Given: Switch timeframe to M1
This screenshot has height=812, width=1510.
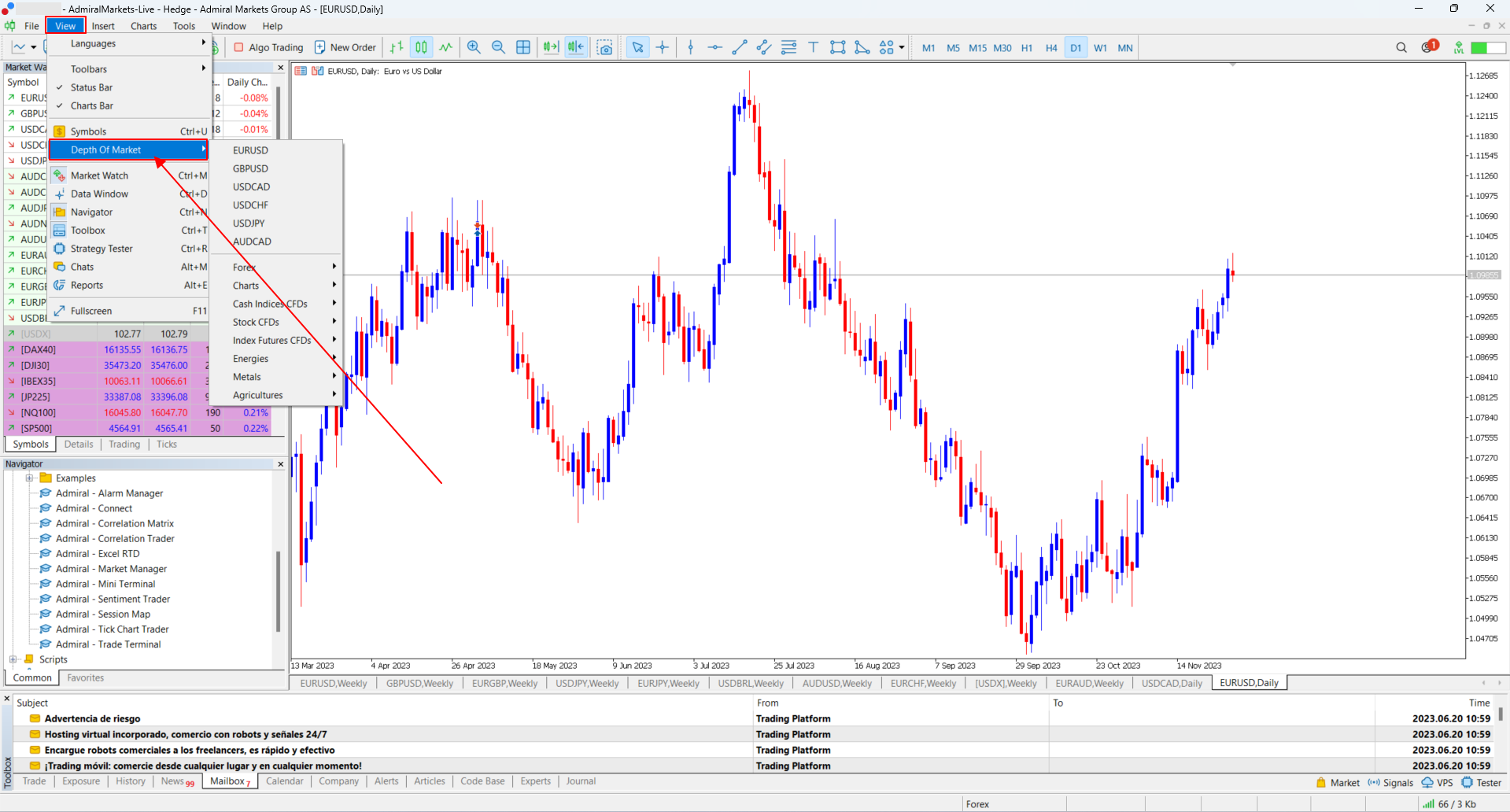Looking at the screenshot, I should (x=929, y=48).
